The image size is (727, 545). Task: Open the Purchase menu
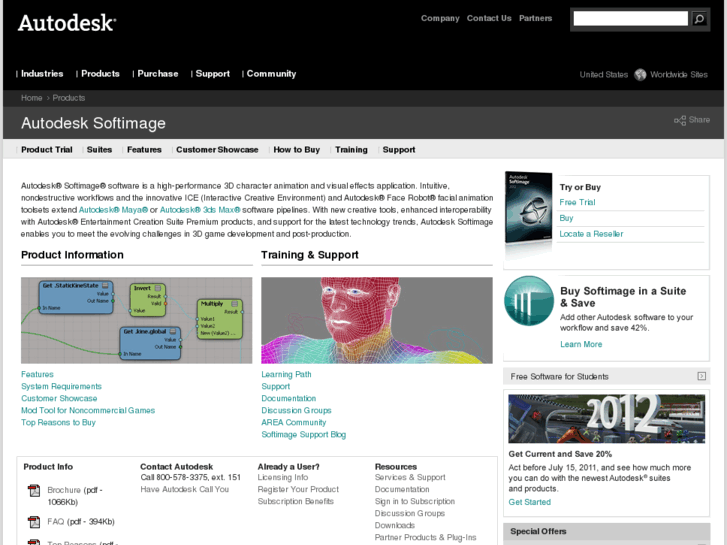158,74
